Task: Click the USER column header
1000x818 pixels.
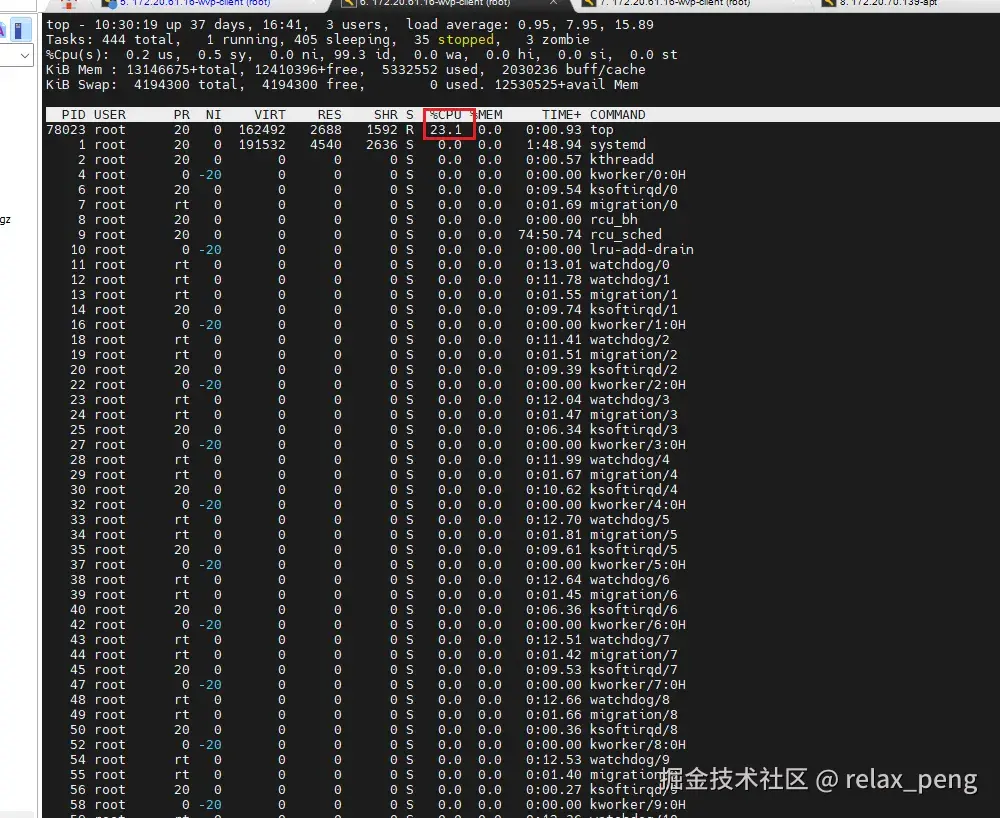Action: [110, 115]
